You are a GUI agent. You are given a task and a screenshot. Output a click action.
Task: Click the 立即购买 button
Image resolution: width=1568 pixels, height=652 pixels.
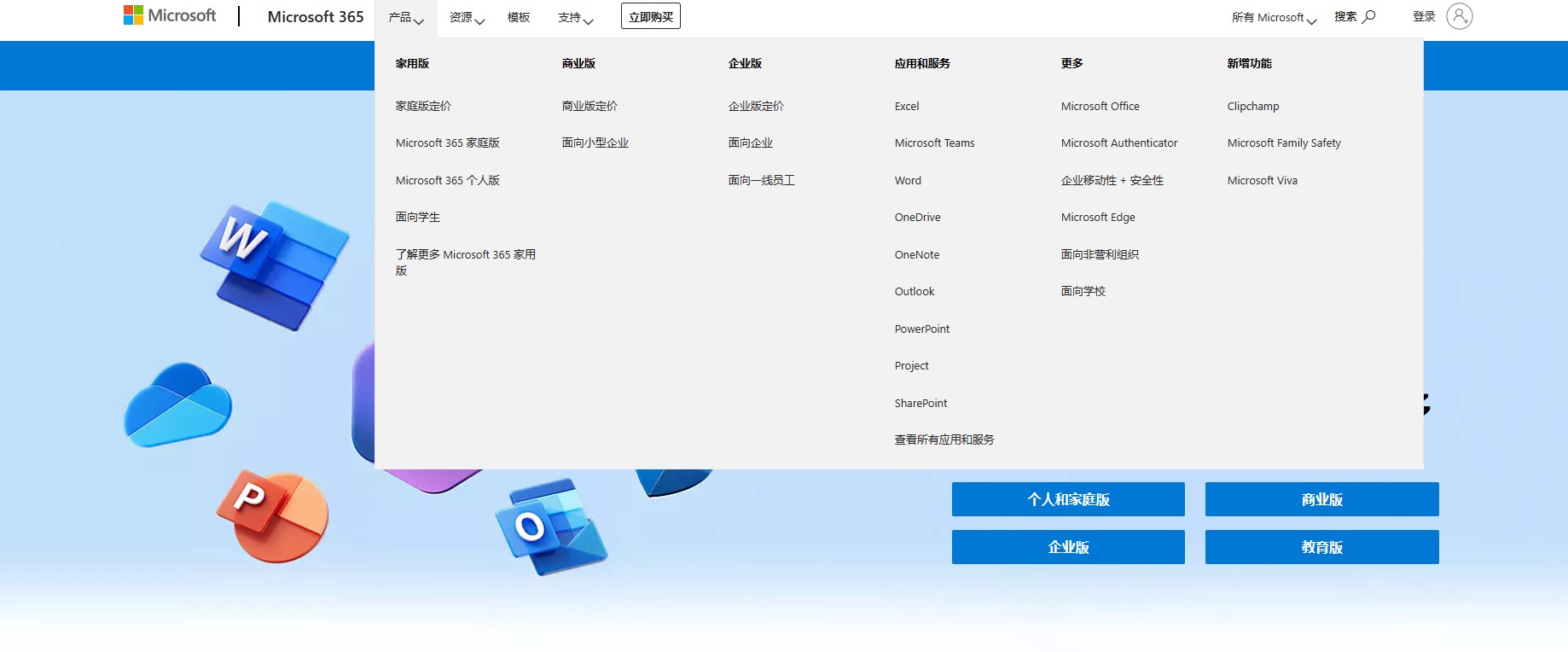(x=651, y=16)
